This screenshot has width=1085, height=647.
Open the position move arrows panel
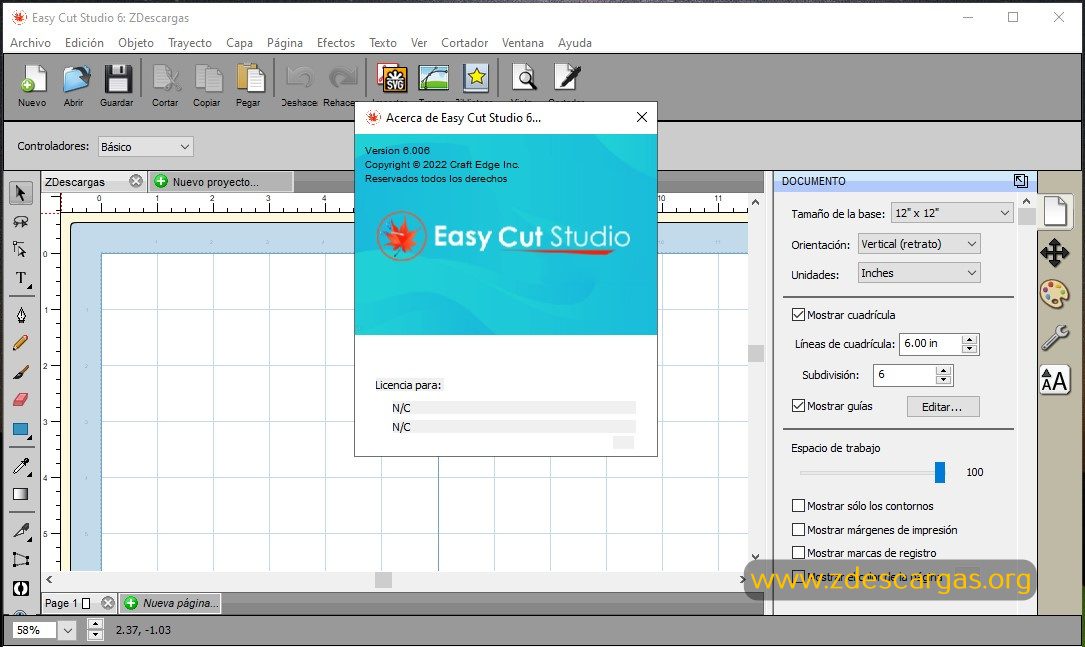tap(1055, 253)
